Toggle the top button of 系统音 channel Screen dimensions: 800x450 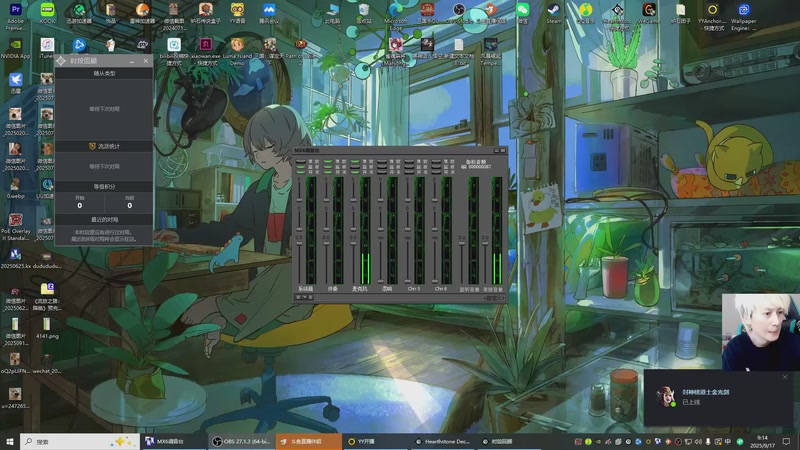click(x=301, y=162)
